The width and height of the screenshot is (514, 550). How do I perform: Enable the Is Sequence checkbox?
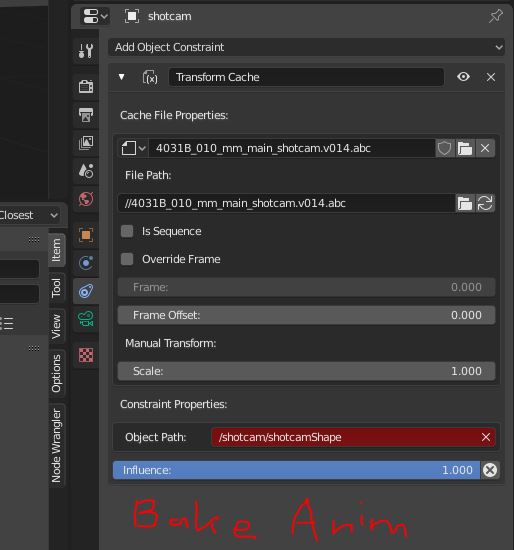127,231
